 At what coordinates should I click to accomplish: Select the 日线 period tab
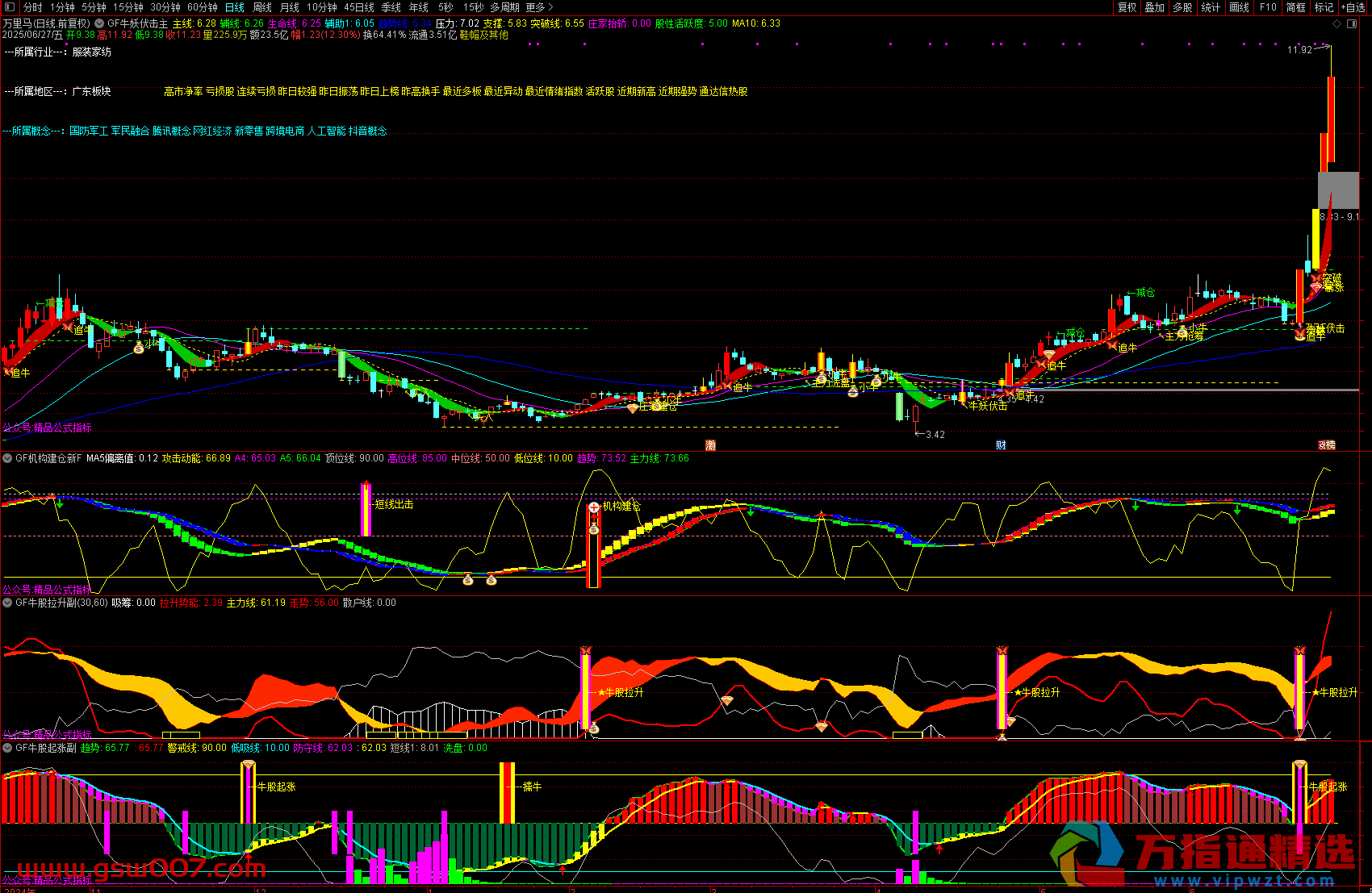point(235,7)
